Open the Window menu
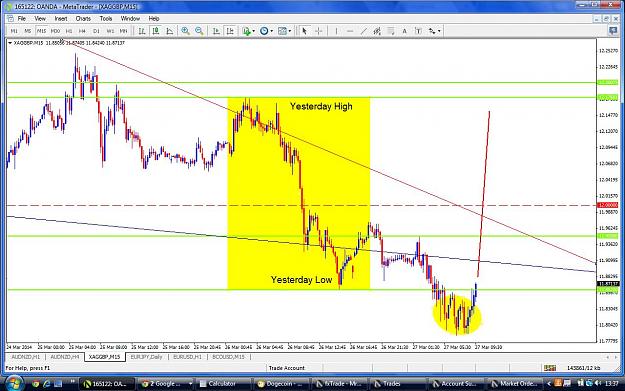The width and height of the screenshot is (625, 391). pyautogui.click(x=130, y=19)
